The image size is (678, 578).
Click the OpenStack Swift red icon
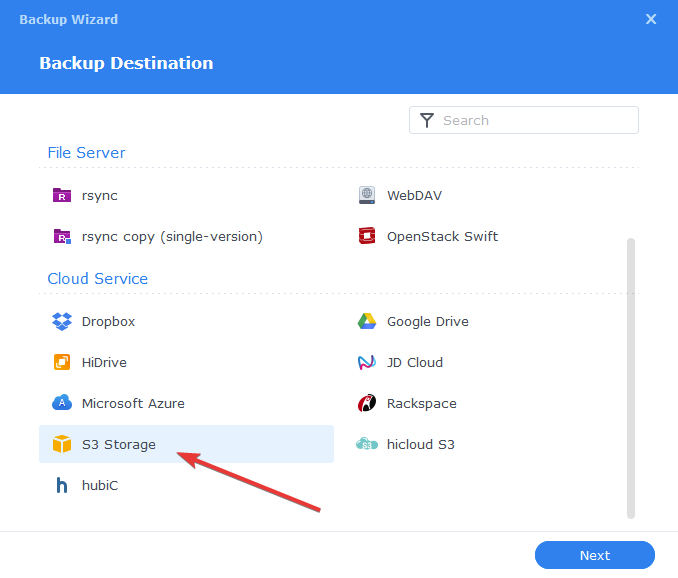point(367,236)
